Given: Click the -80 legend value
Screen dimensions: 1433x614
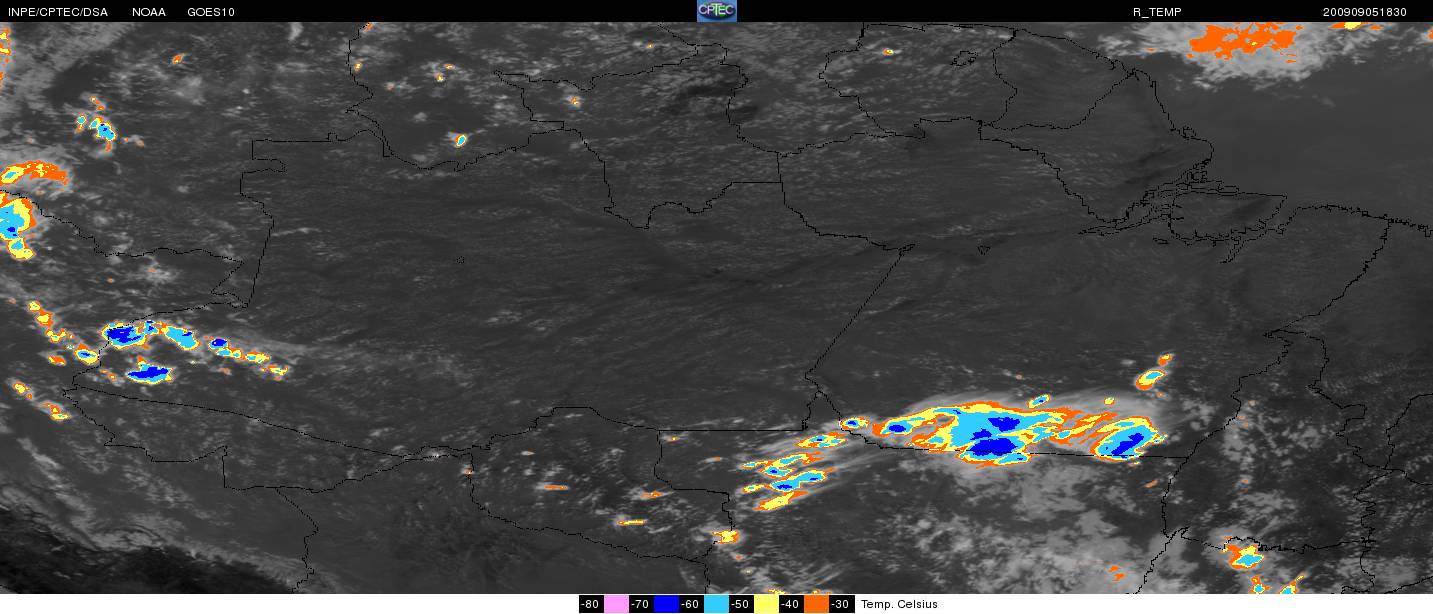Looking at the screenshot, I should point(591,604).
